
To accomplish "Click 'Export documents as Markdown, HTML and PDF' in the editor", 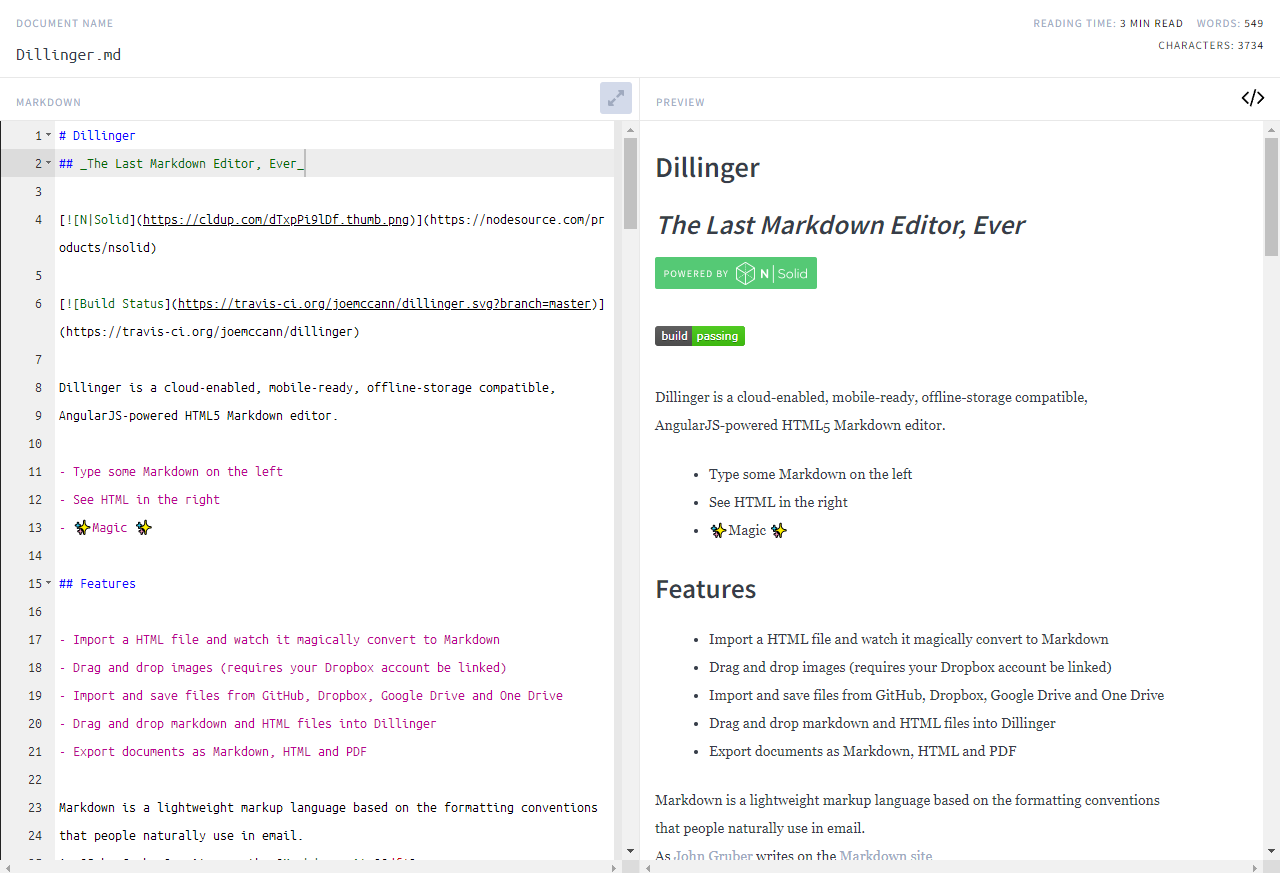I will pos(213,751).
